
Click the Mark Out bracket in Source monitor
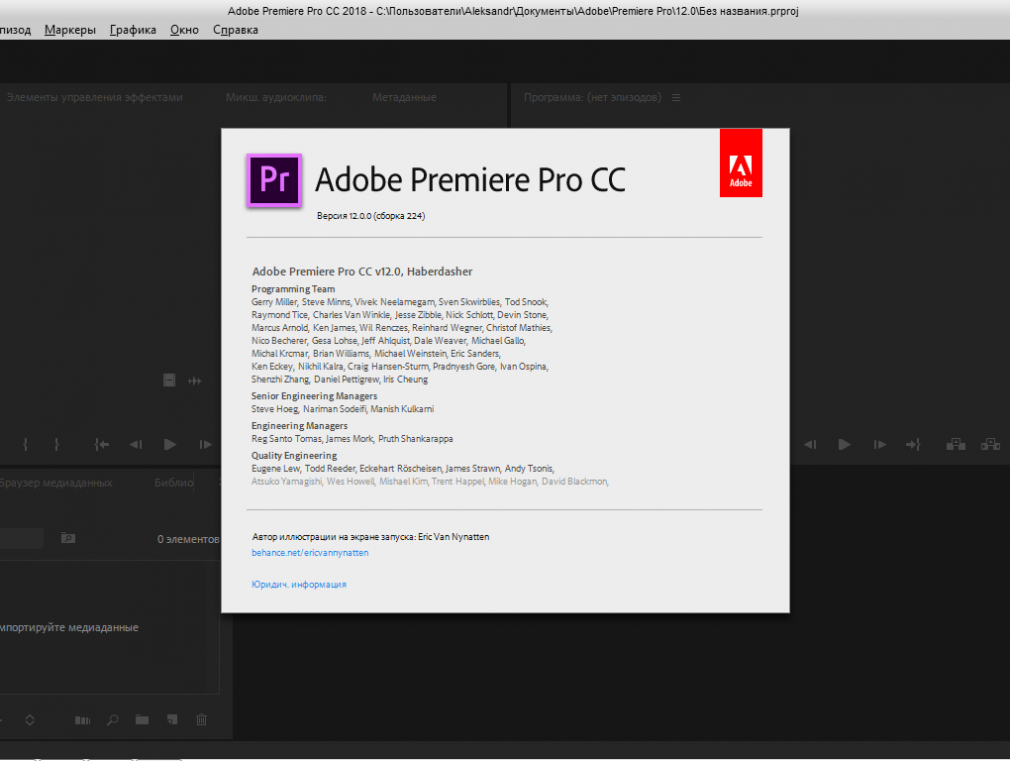coord(57,445)
